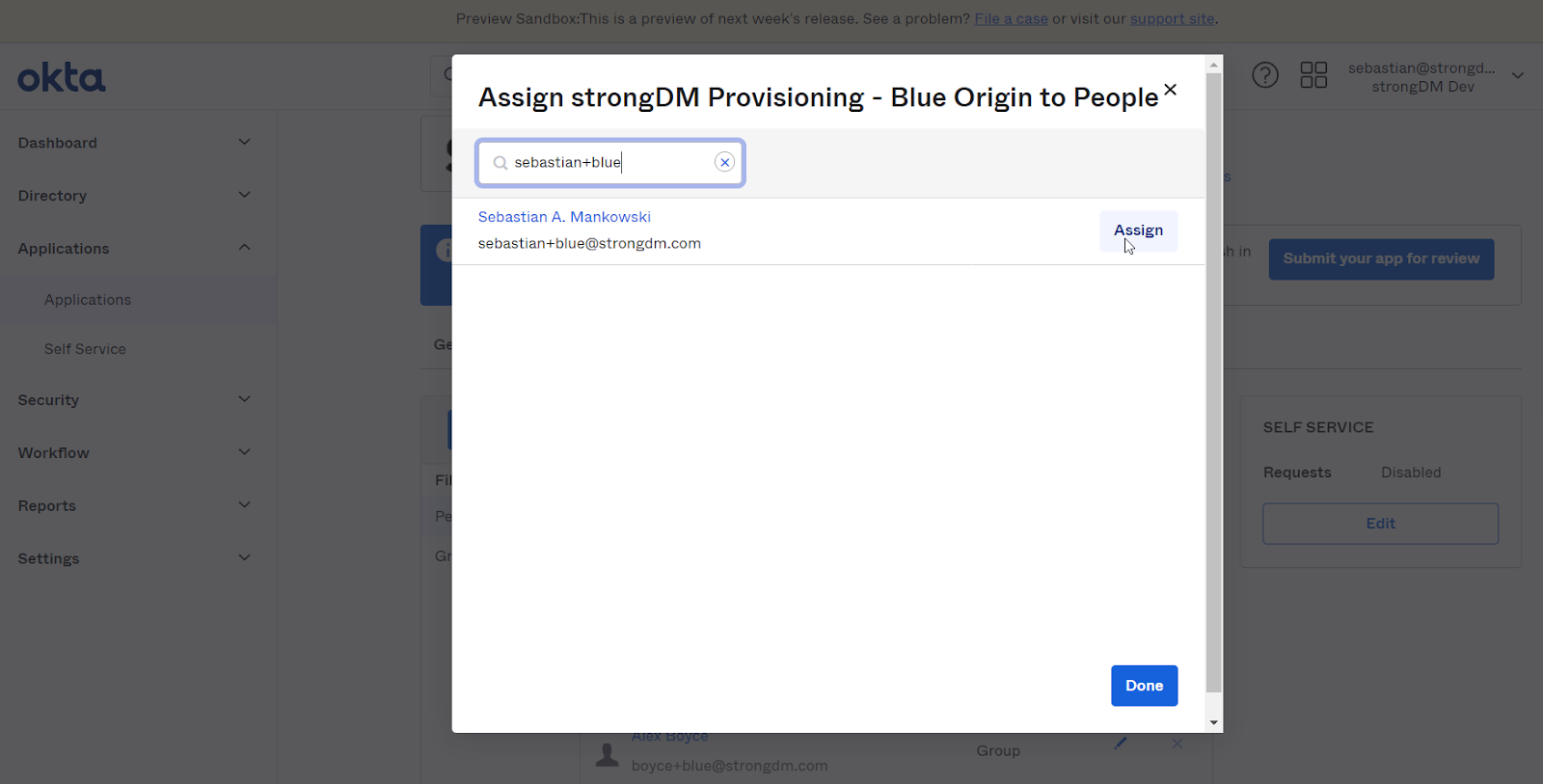Select Applications submenu item
The width and height of the screenshot is (1543, 784).
point(88,300)
